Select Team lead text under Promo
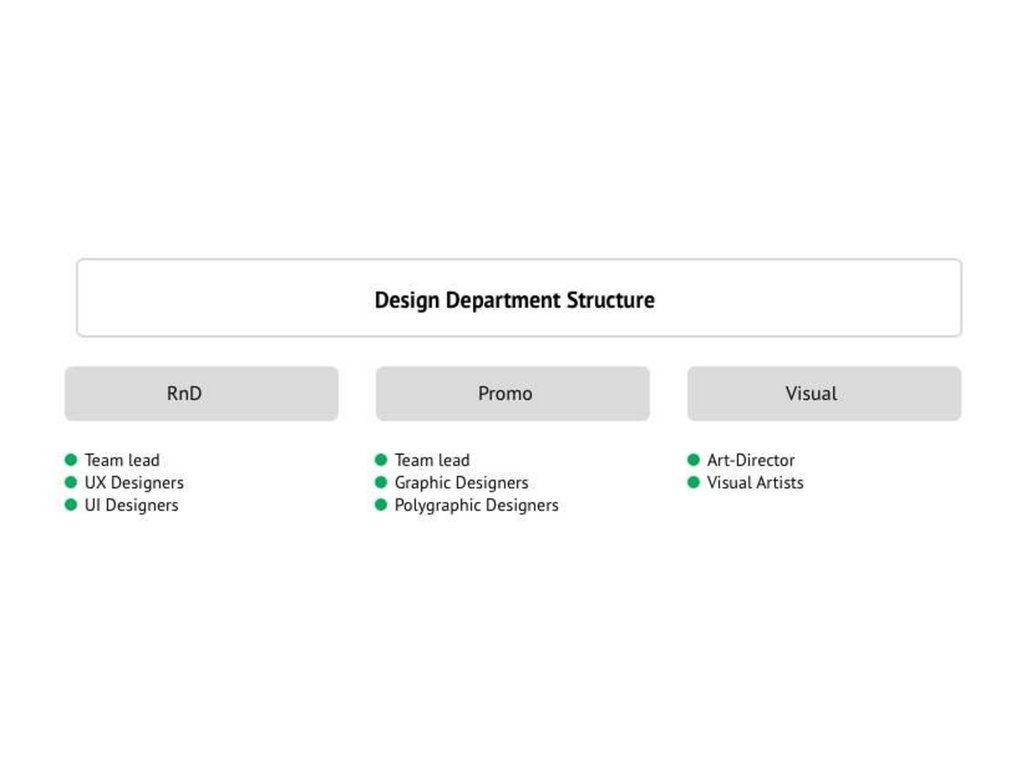This screenshot has width=1024, height=767. pos(432,460)
